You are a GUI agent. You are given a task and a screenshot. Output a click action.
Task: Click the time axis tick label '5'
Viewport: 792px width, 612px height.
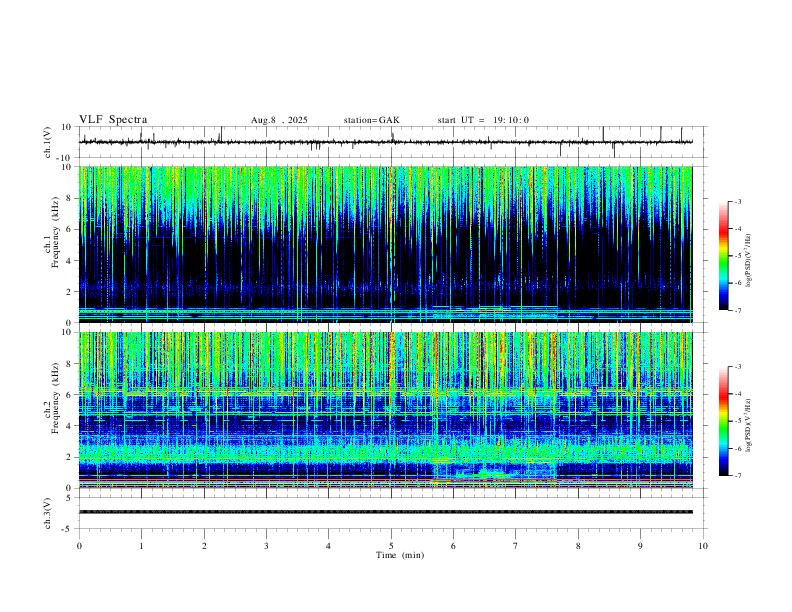click(x=391, y=546)
